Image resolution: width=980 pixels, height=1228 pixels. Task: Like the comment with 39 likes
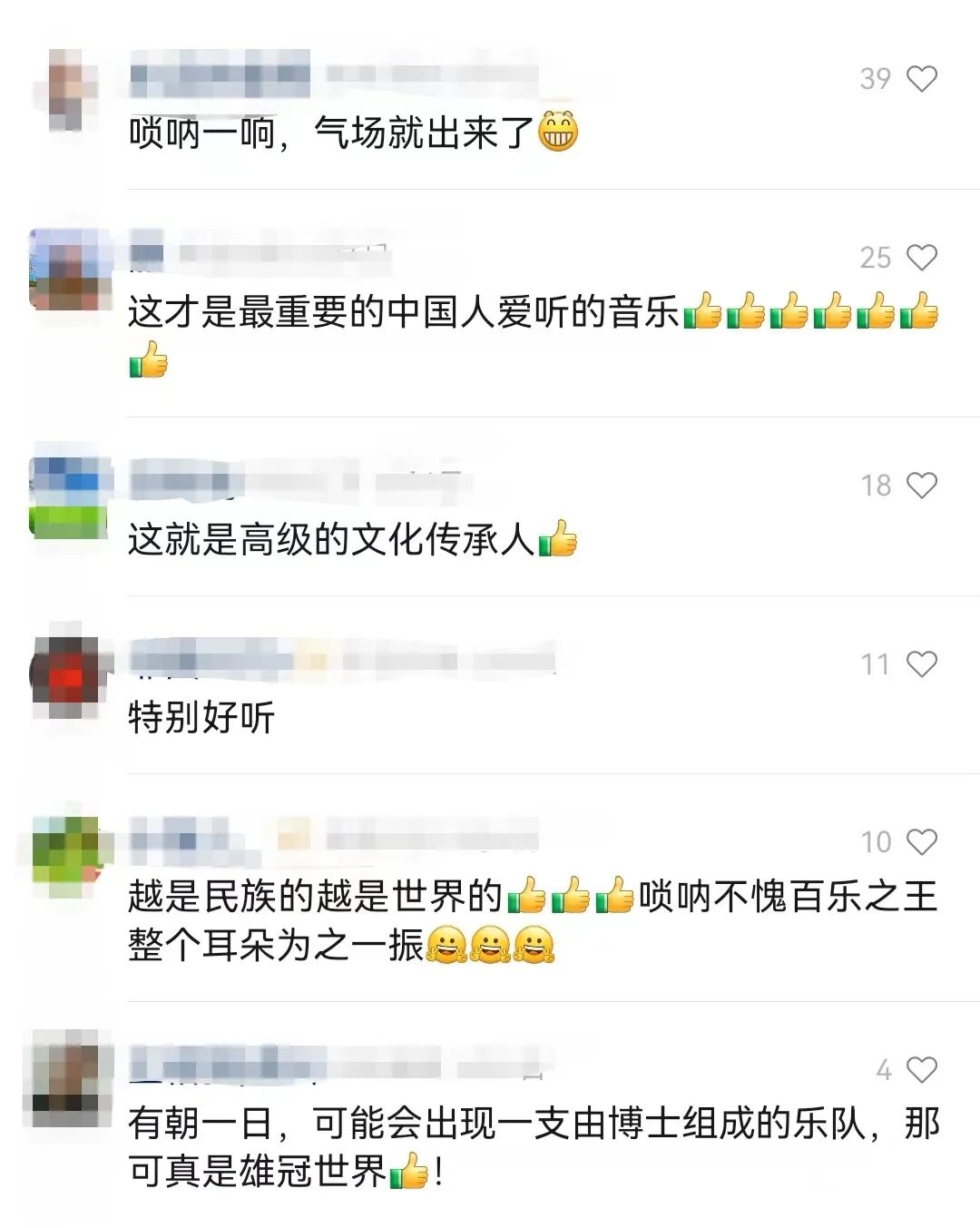(922, 79)
